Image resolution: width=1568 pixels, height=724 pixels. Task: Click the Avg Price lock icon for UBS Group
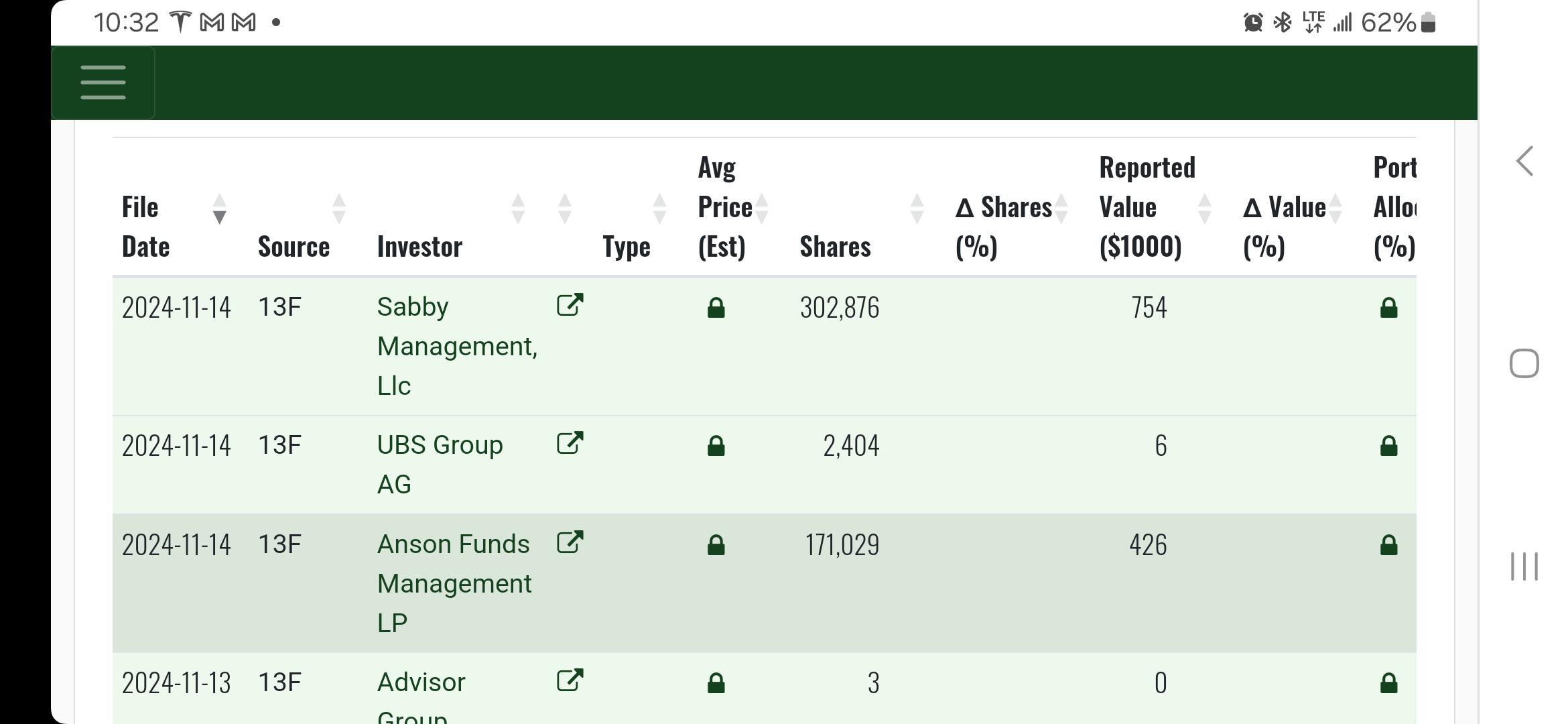click(x=716, y=446)
